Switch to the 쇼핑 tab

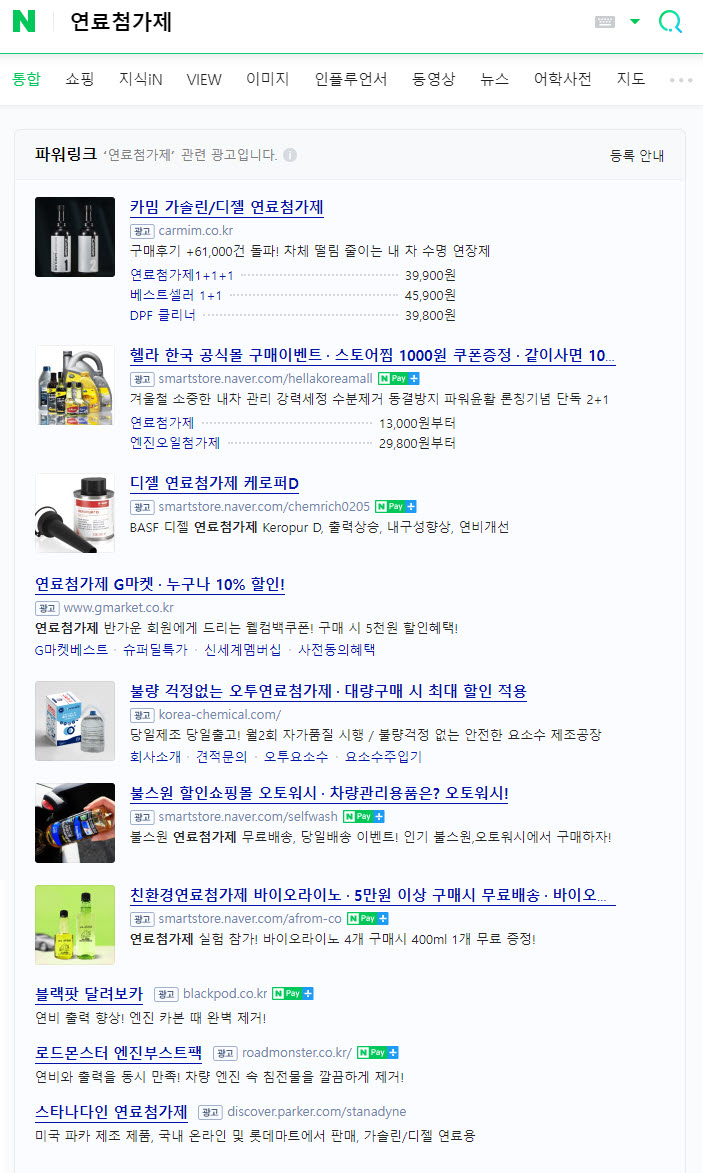tap(79, 79)
